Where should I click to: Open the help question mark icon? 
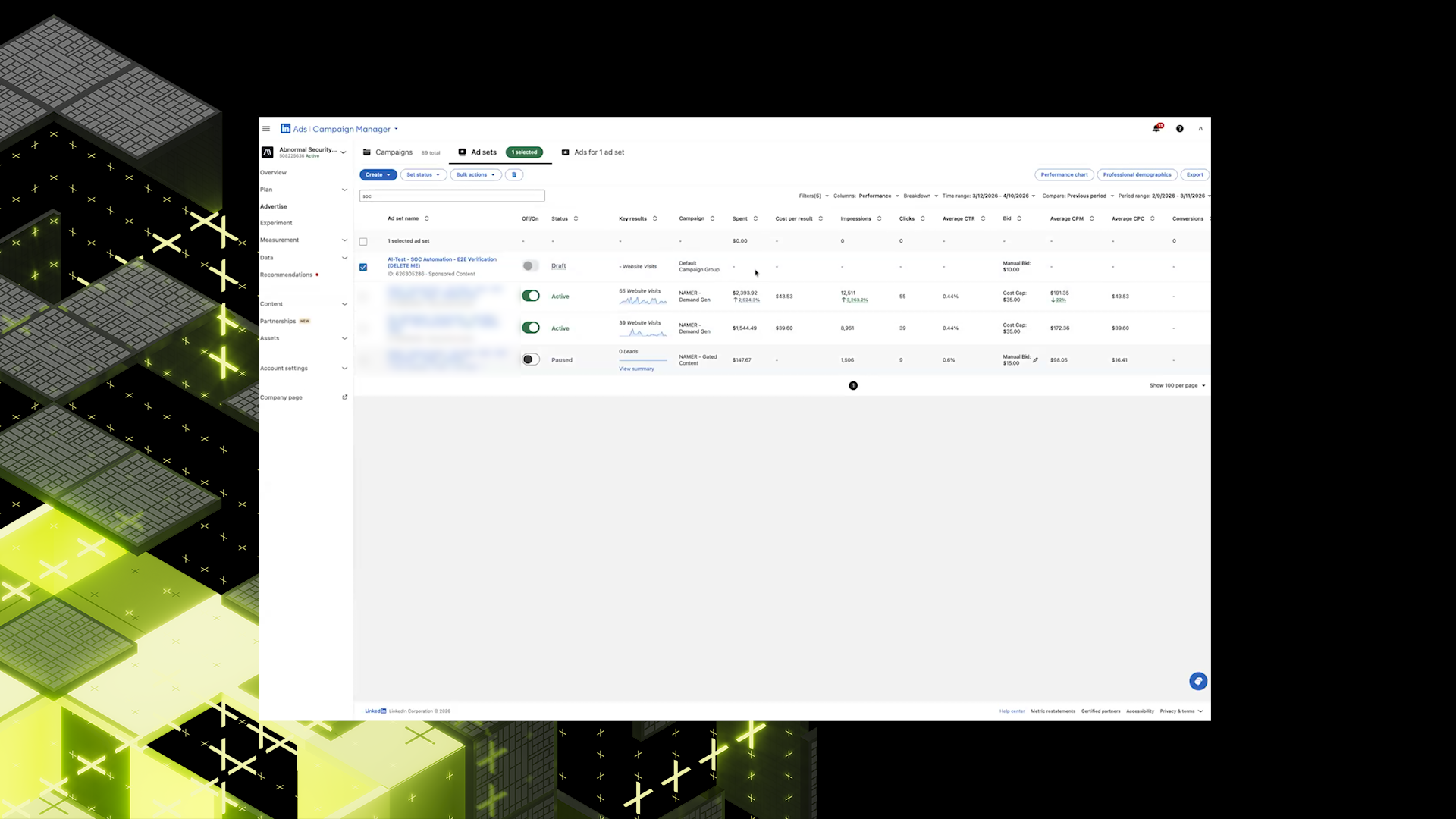pos(1180,129)
